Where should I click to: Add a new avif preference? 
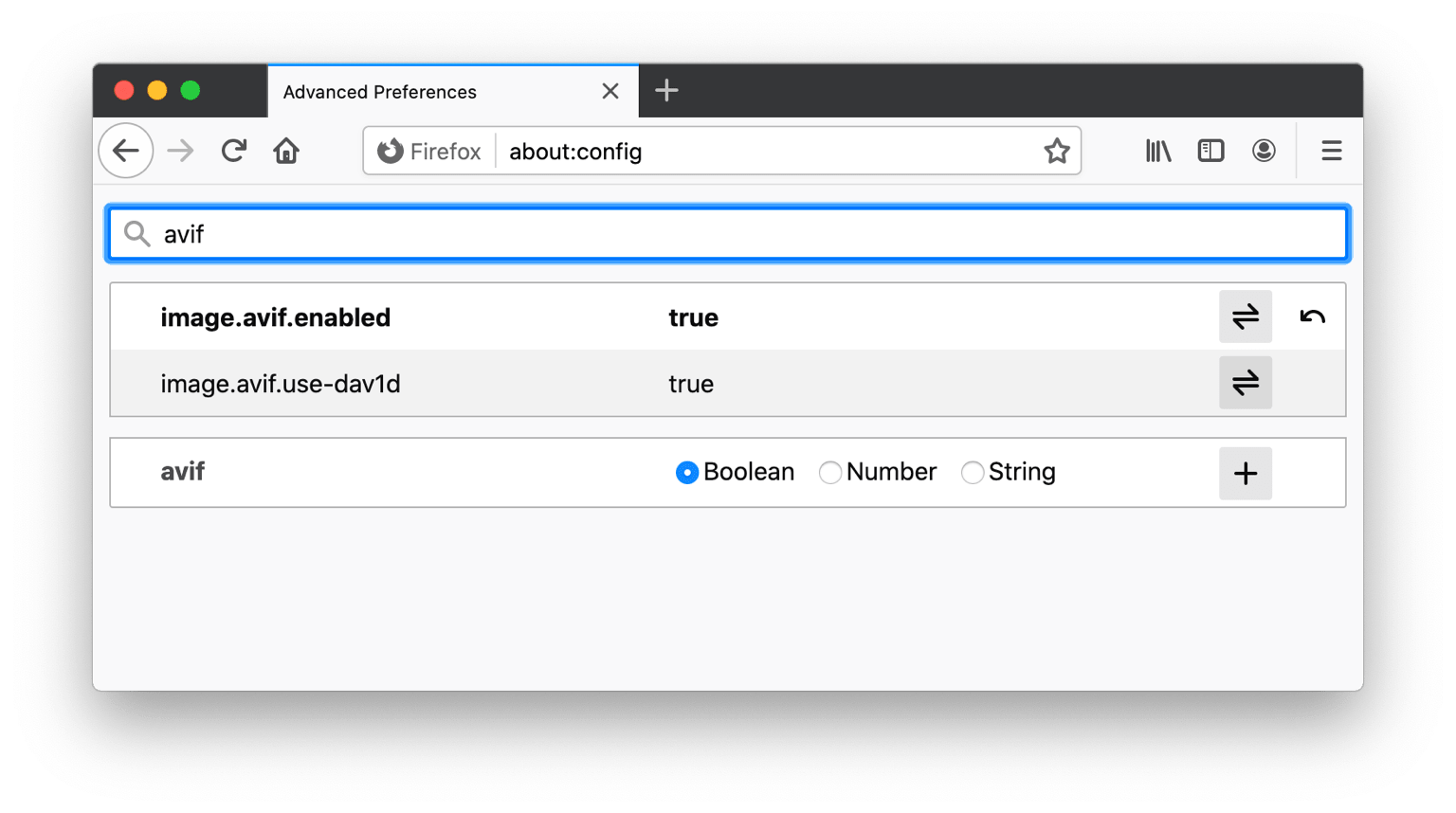coord(1245,473)
